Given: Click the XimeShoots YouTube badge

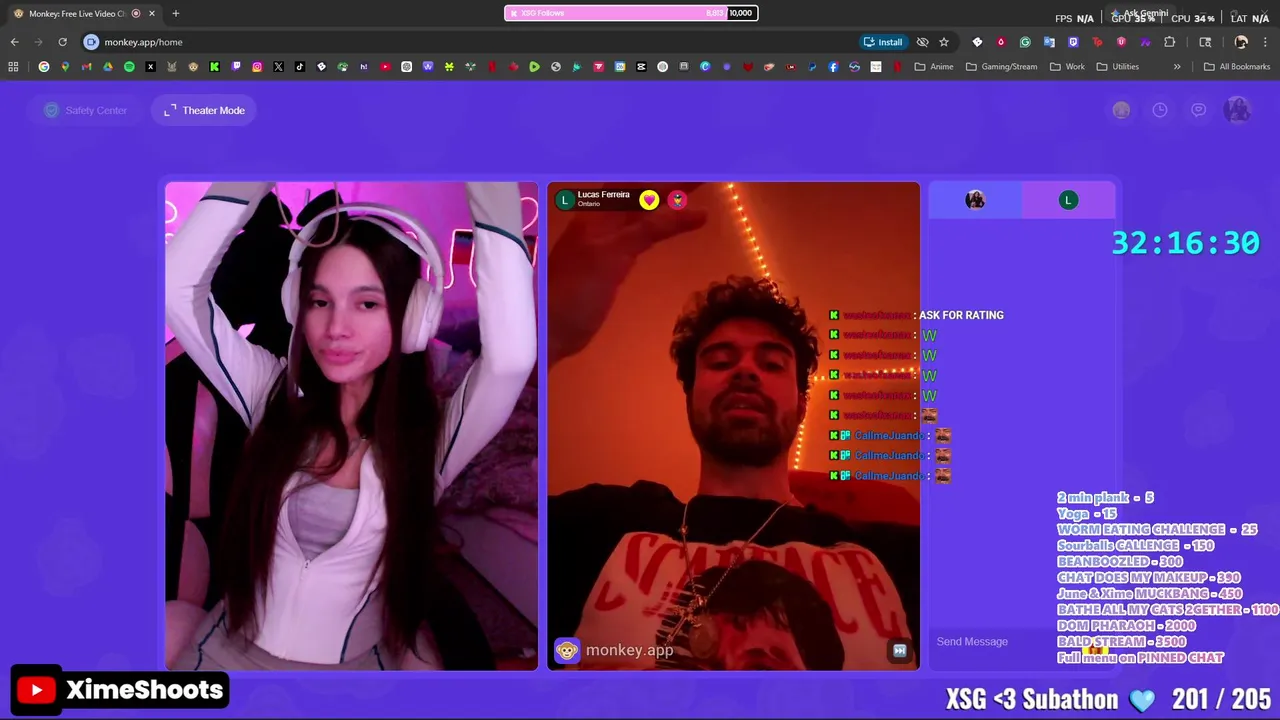Looking at the screenshot, I should [121, 690].
